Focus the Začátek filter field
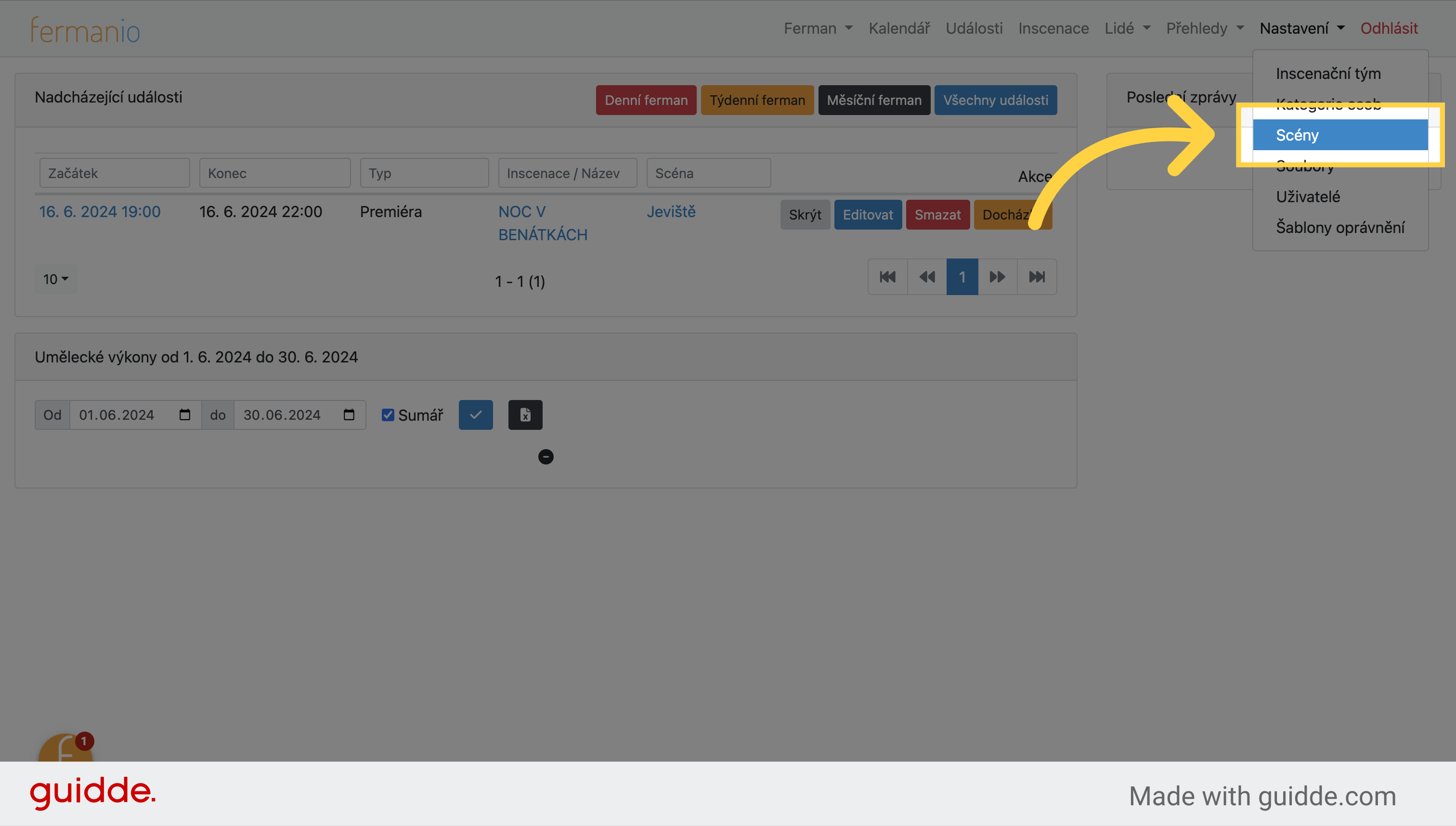 115,173
